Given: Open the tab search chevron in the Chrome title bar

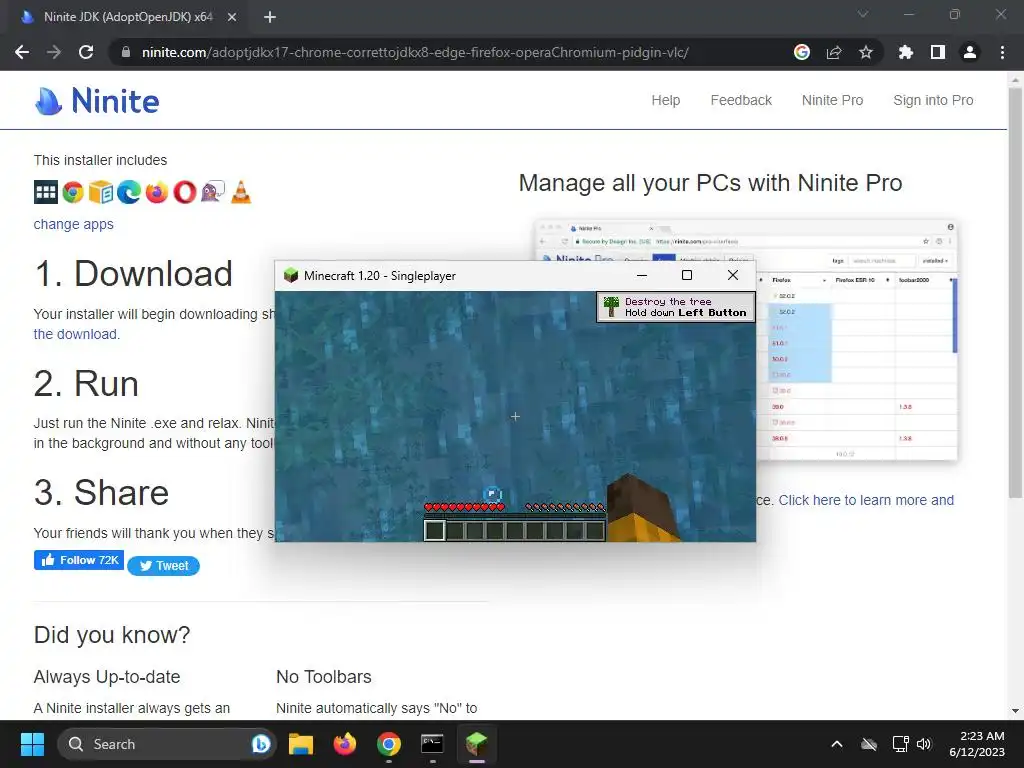Looking at the screenshot, I should [x=863, y=14].
